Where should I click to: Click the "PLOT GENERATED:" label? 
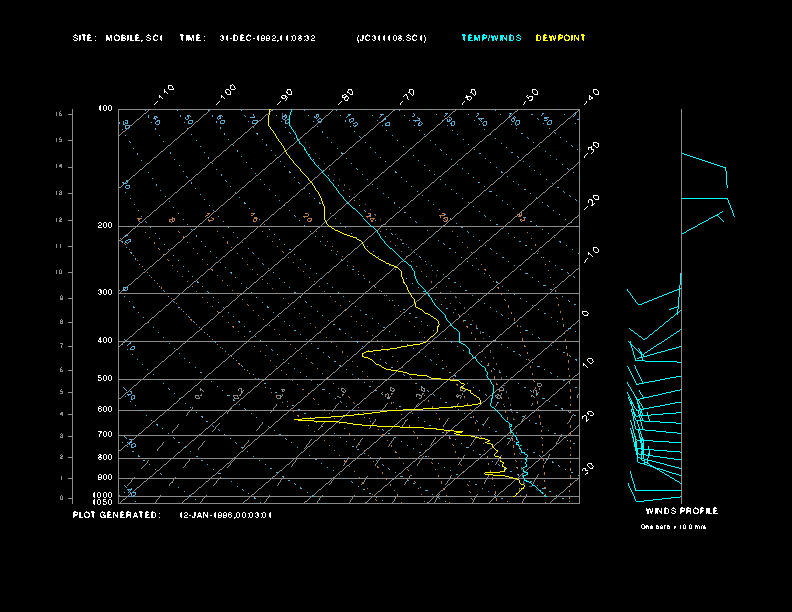point(117,515)
